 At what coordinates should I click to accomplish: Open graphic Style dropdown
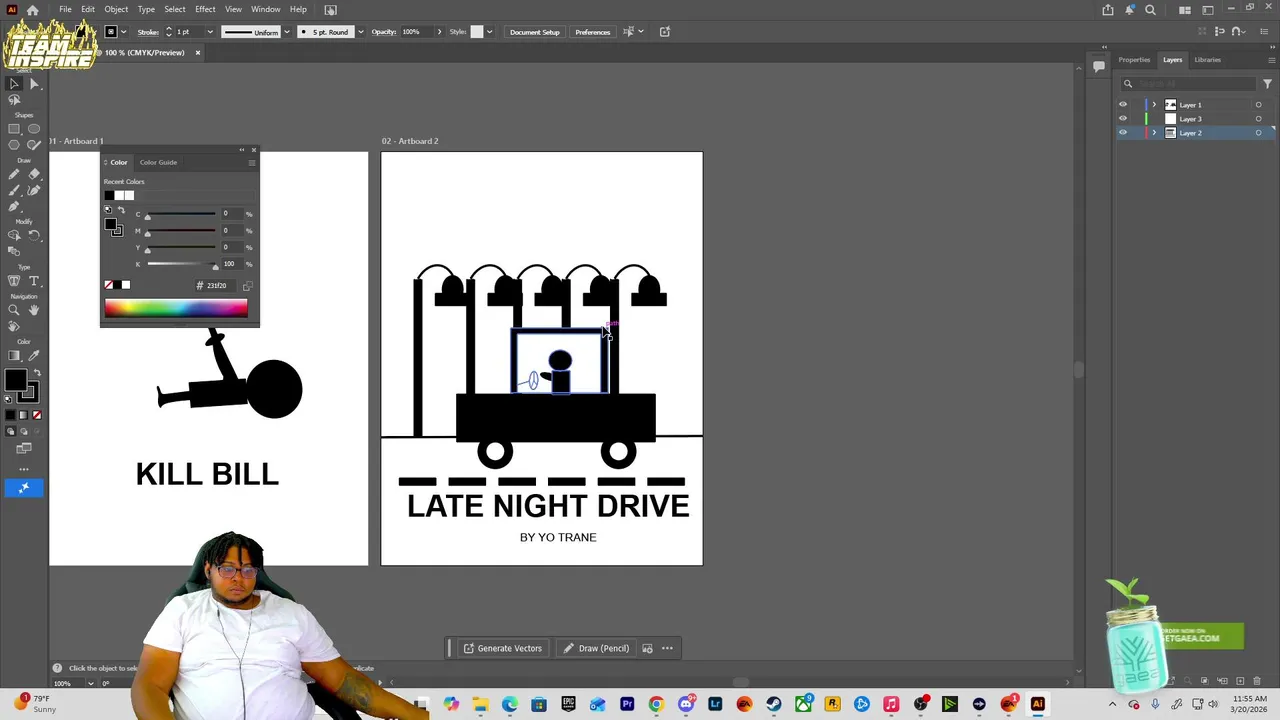point(489,32)
